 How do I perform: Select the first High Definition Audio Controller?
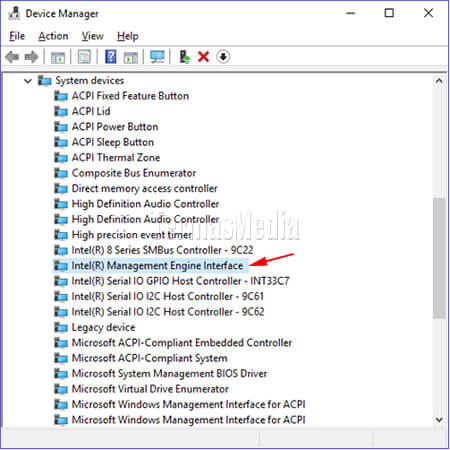(145, 204)
